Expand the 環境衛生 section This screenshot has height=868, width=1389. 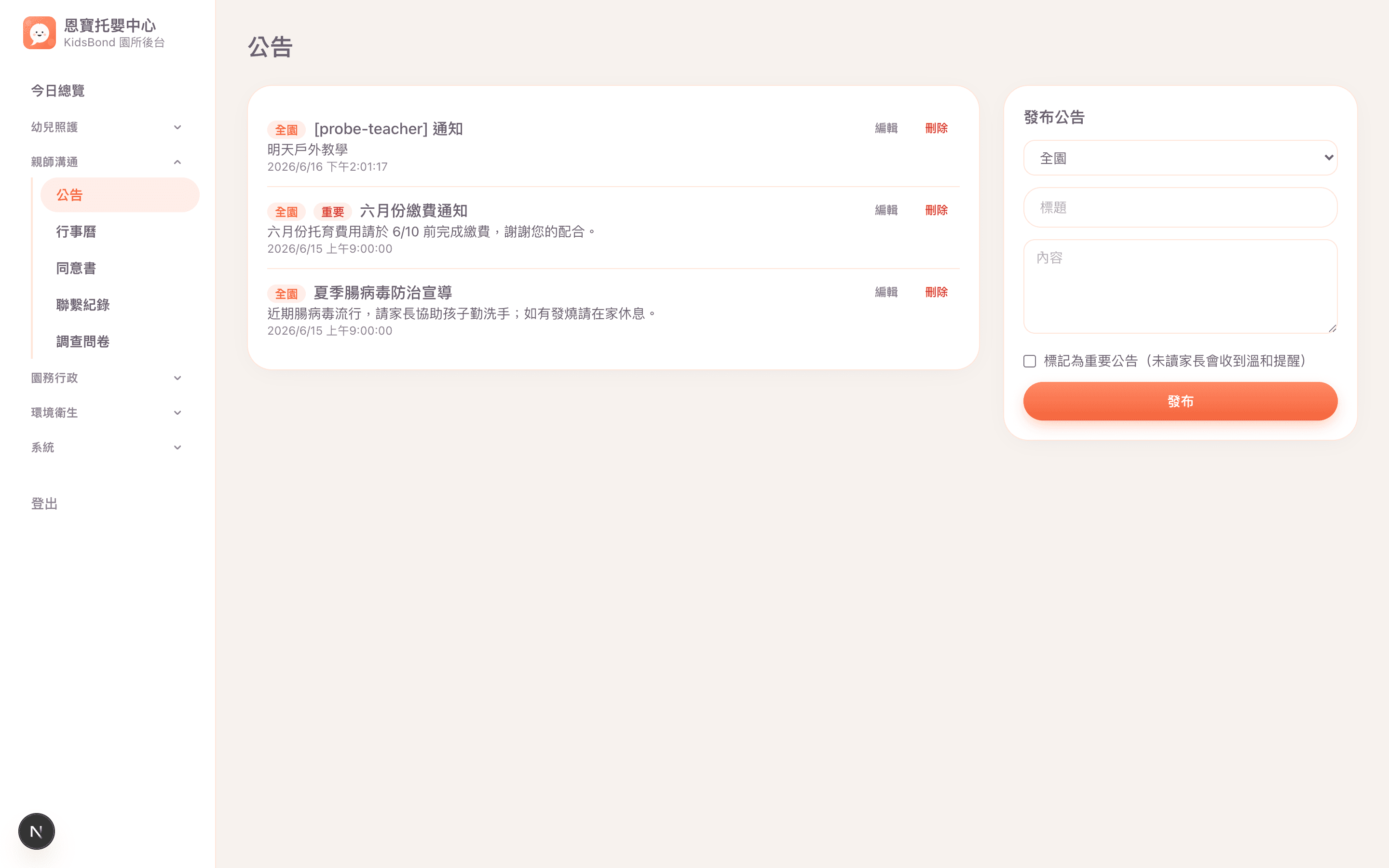pyautogui.click(x=107, y=413)
